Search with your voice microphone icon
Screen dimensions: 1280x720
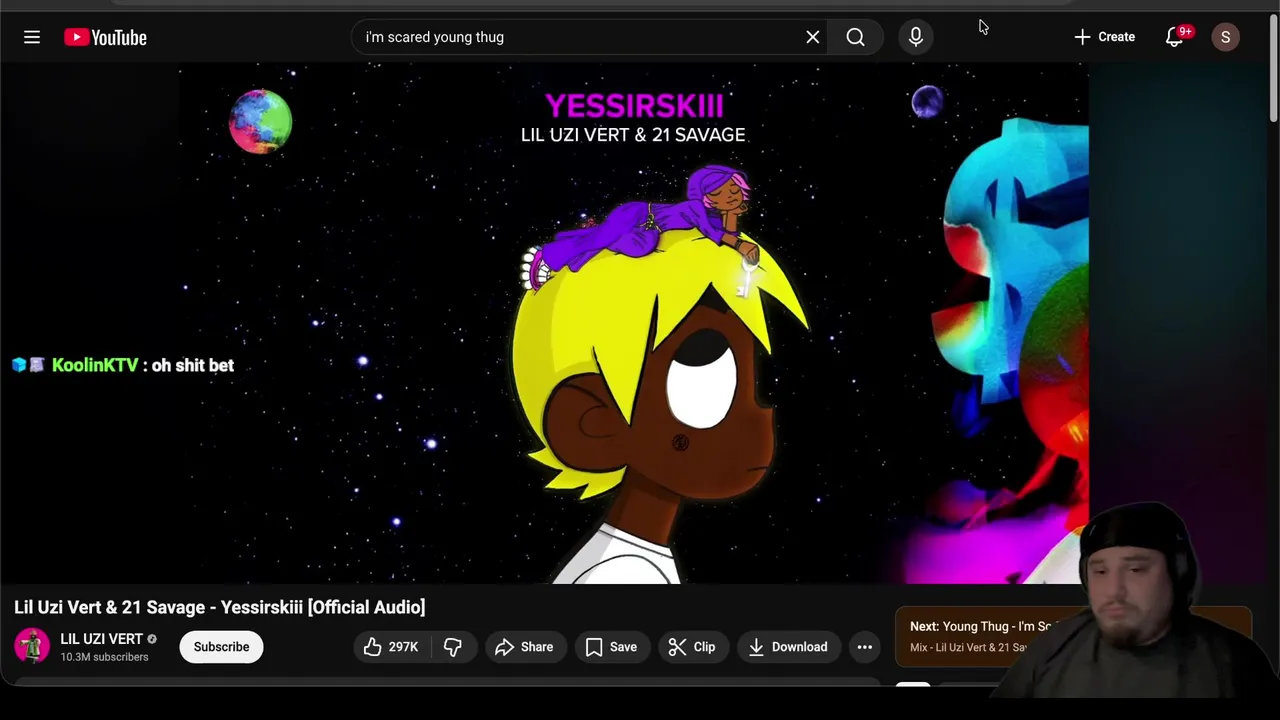(916, 37)
